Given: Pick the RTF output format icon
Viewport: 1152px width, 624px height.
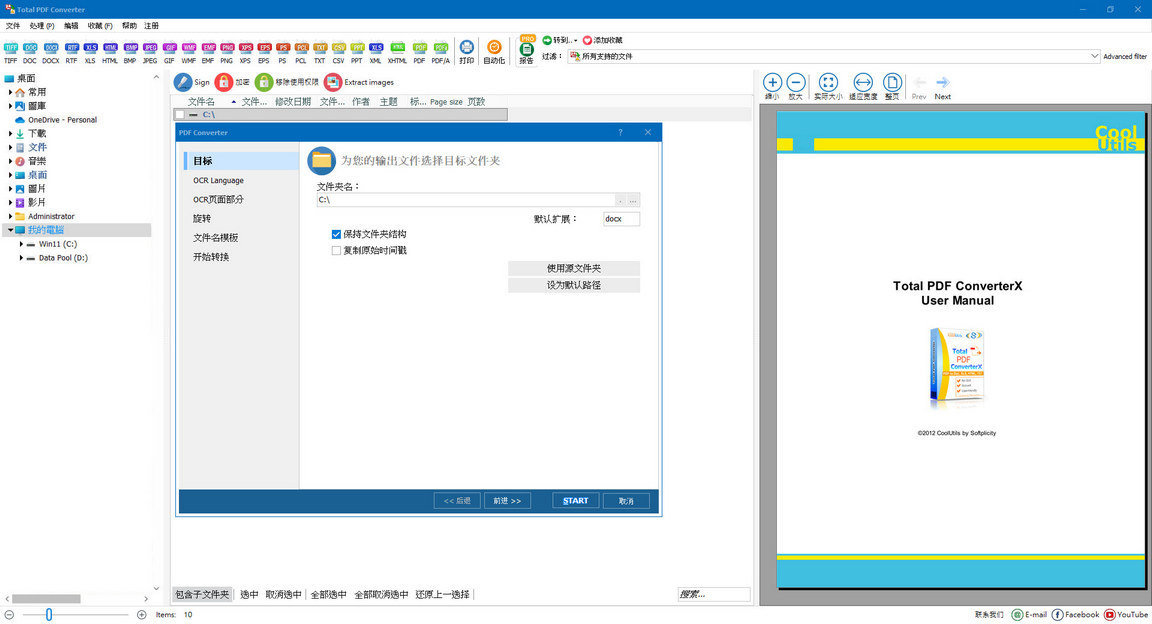Looking at the screenshot, I should [x=71, y=51].
